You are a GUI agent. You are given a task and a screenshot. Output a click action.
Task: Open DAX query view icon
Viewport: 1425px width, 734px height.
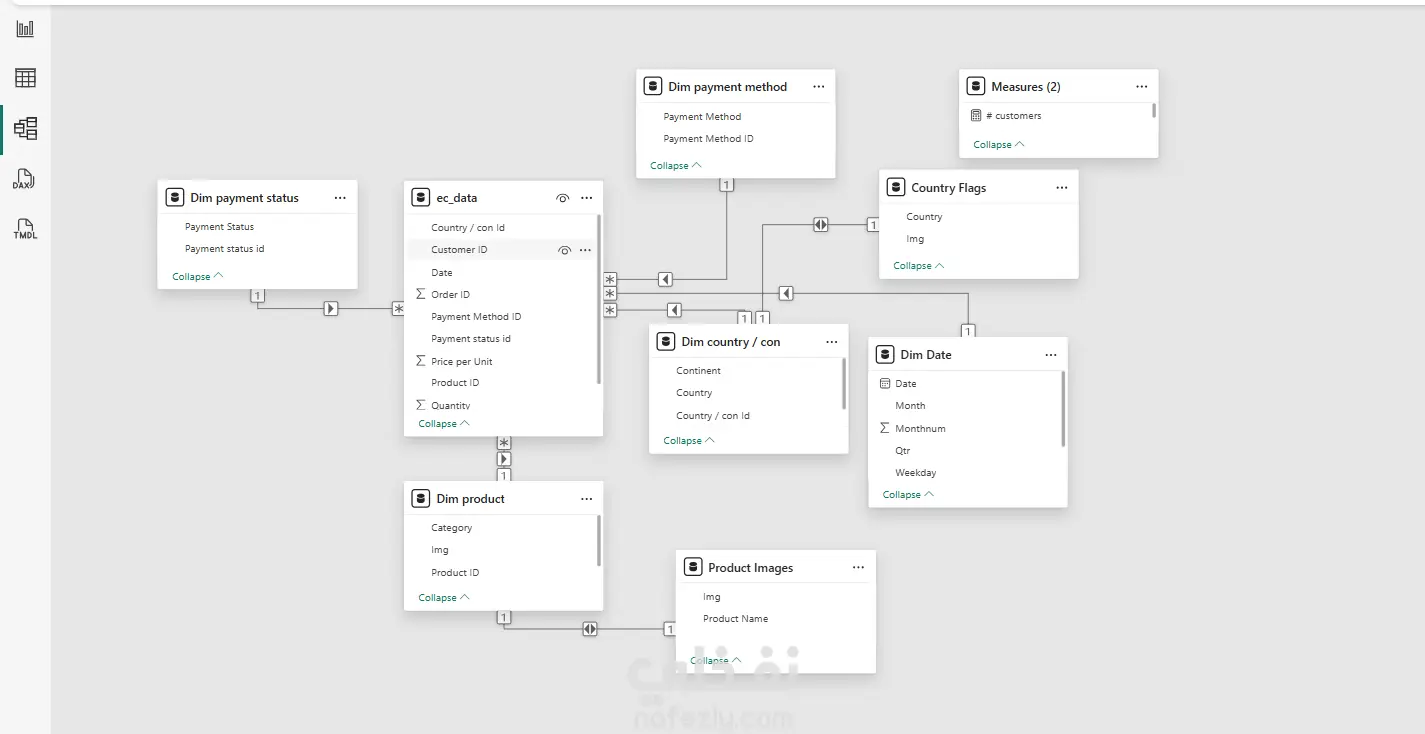coord(24,180)
